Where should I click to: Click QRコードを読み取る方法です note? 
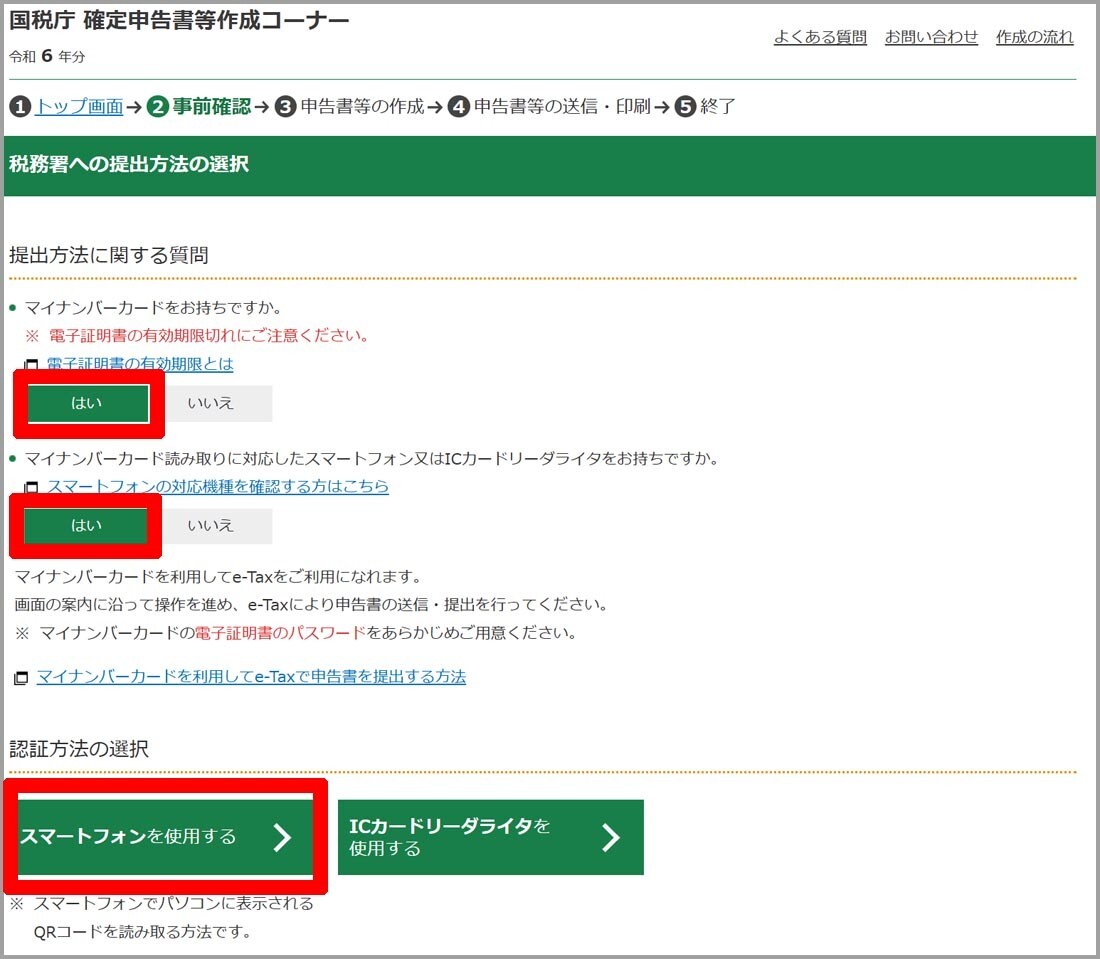[142, 932]
